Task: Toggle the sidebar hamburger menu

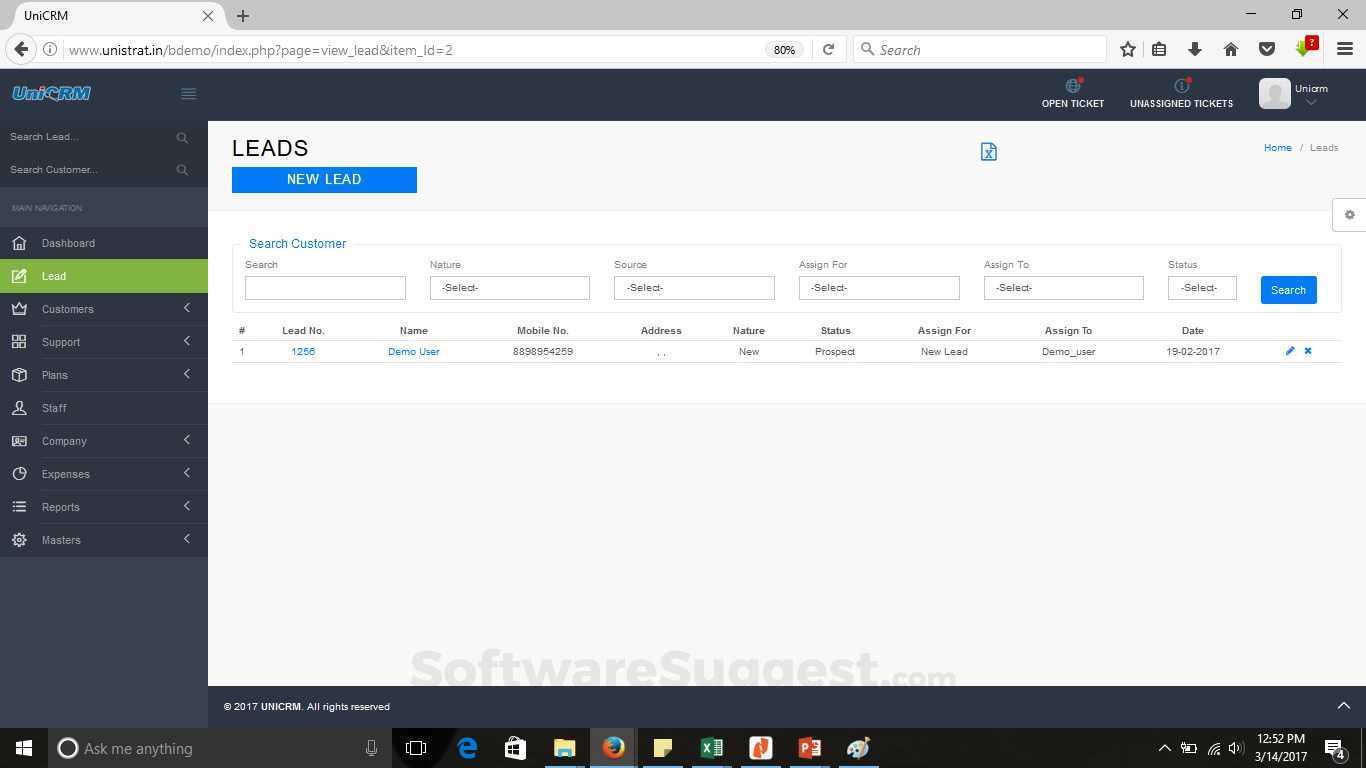Action: (x=188, y=93)
